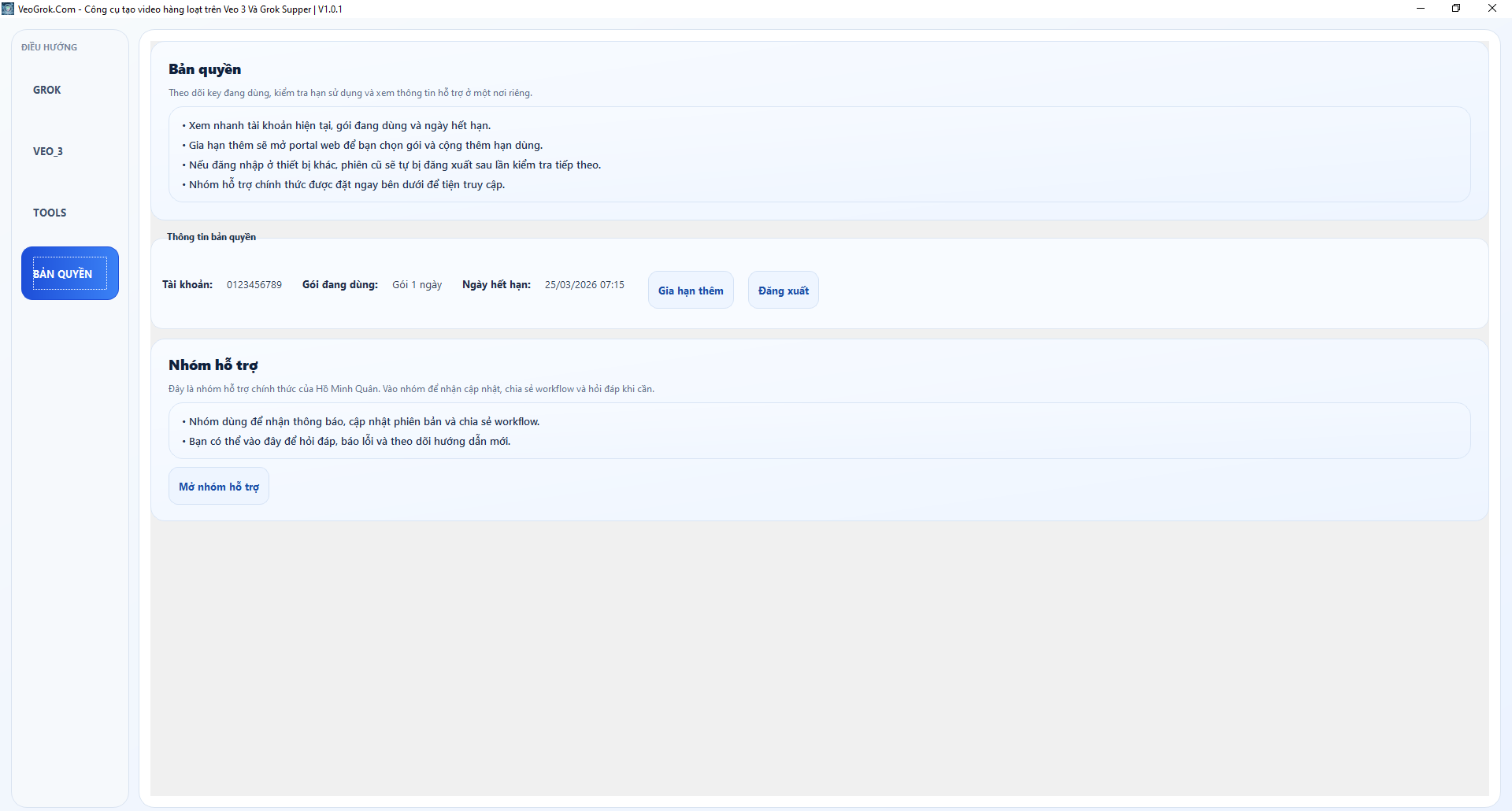This screenshot has height=811, width=1512.
Task: Log out with the Đăng xuất button
Action: [783, 291]
